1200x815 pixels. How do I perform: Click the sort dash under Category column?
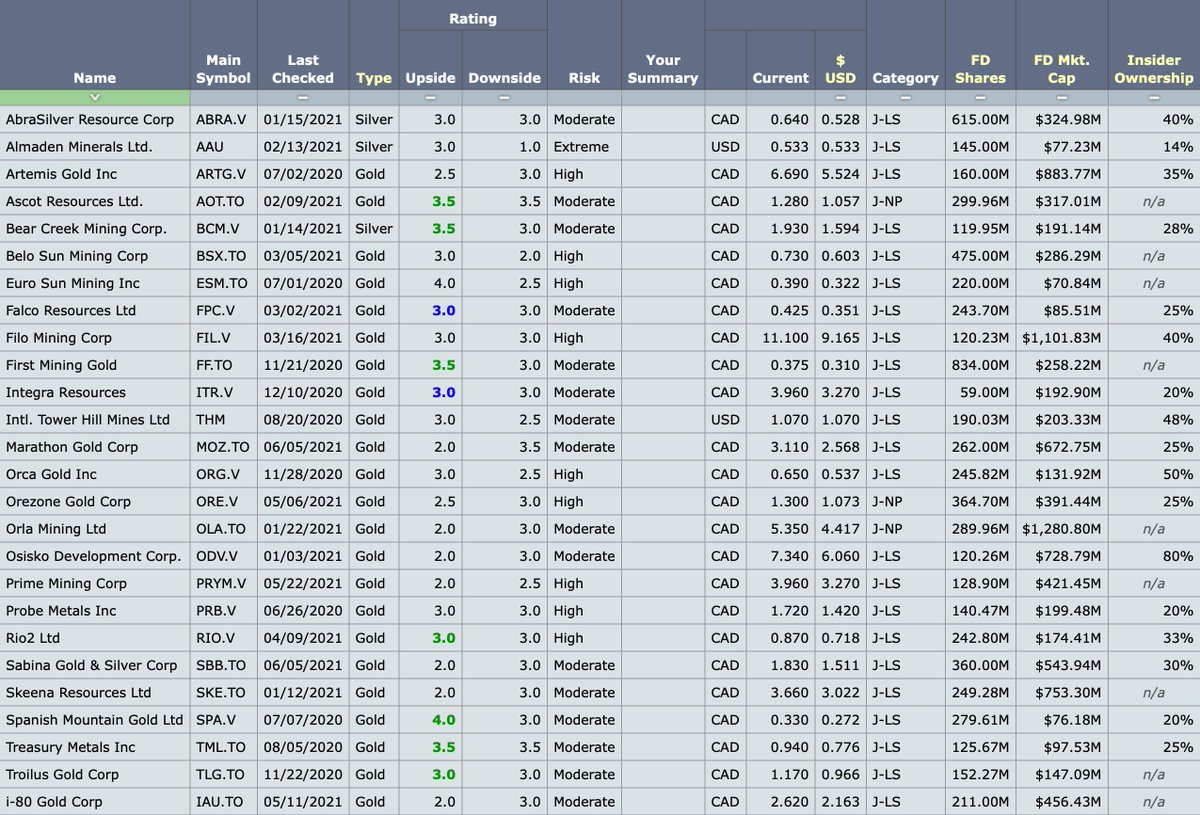(x=905, y=98)
